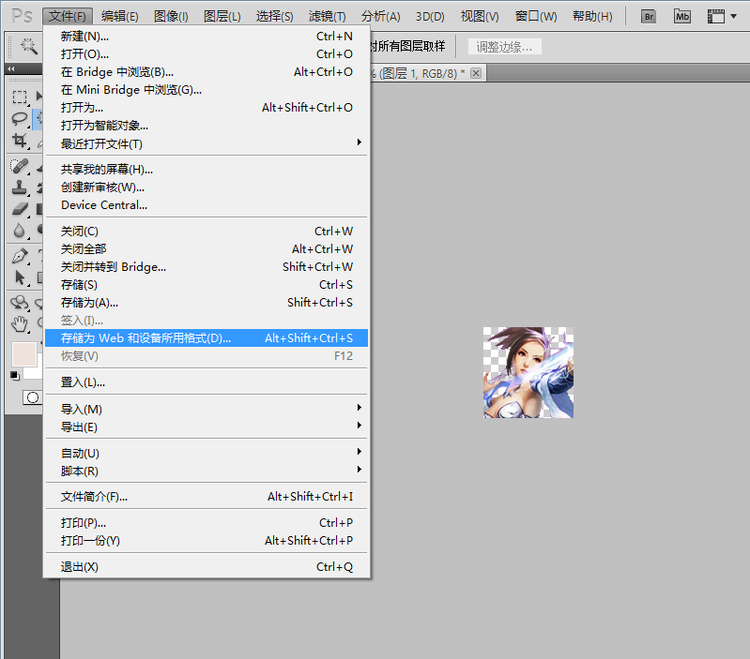Image resolution: width=750 pixels, height=659 pixels.
Task: Open the 分析(A) menu
Action: coord(380,17)
